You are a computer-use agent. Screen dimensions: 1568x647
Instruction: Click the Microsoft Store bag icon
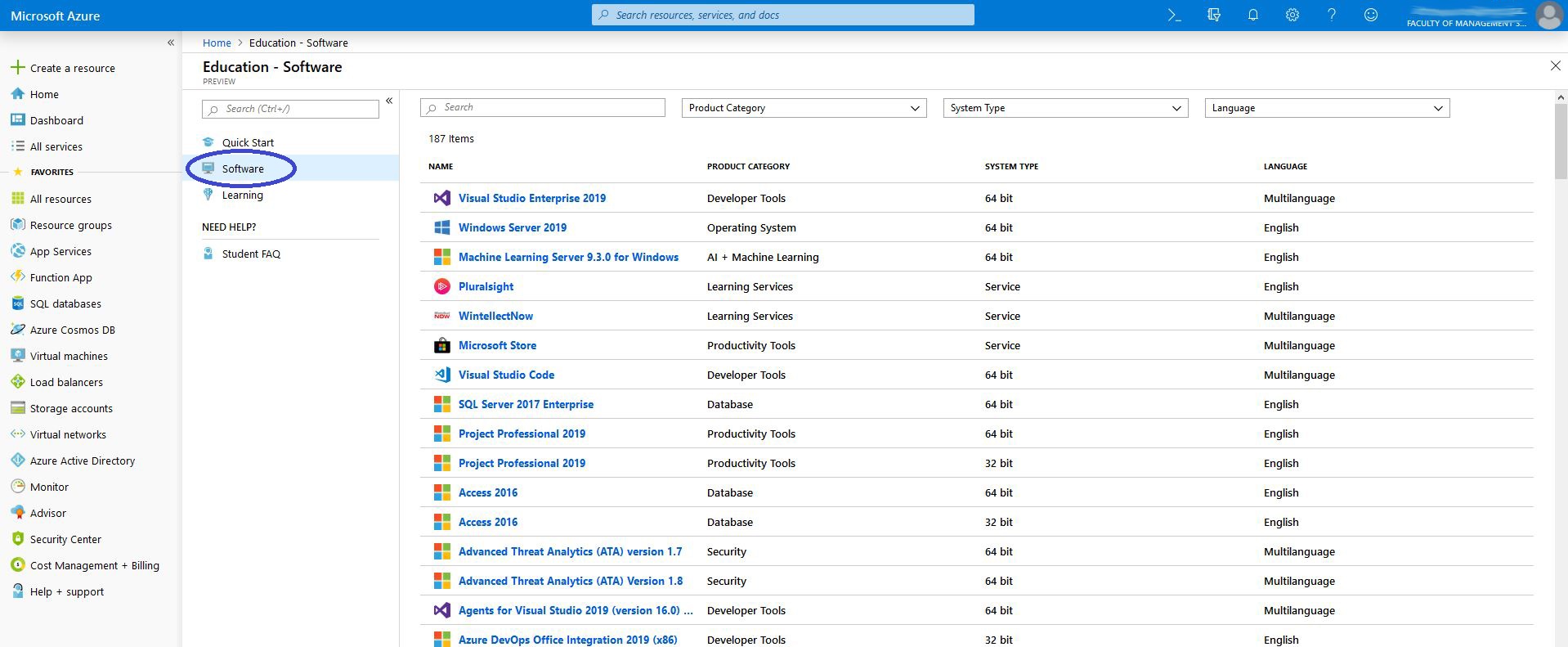(441, 345)
